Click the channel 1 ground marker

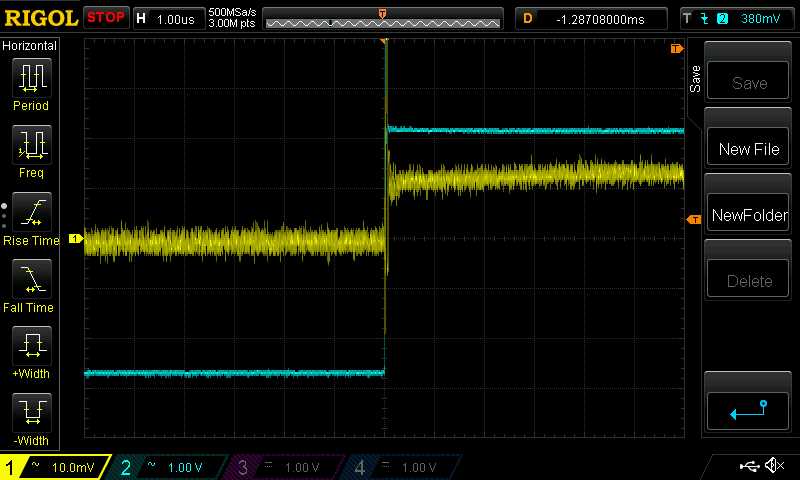tap(76, 238)
